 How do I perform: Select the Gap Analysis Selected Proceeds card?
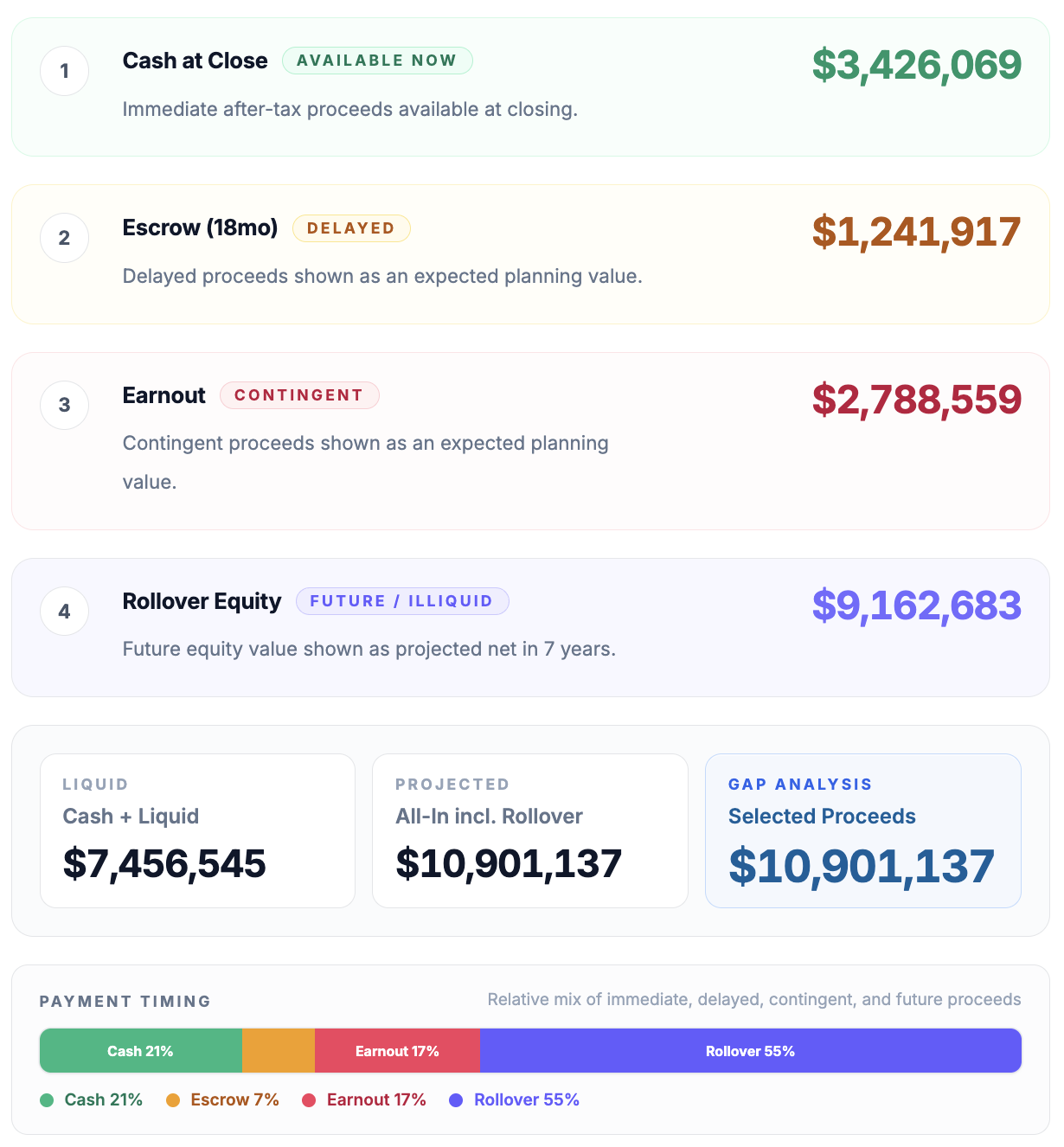862,830
